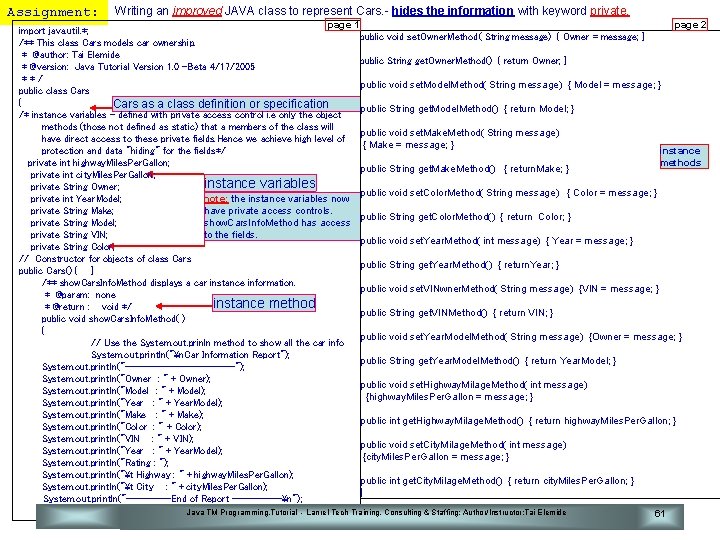
Task: Click "private String Color" field line
Action: pos(71,247)
